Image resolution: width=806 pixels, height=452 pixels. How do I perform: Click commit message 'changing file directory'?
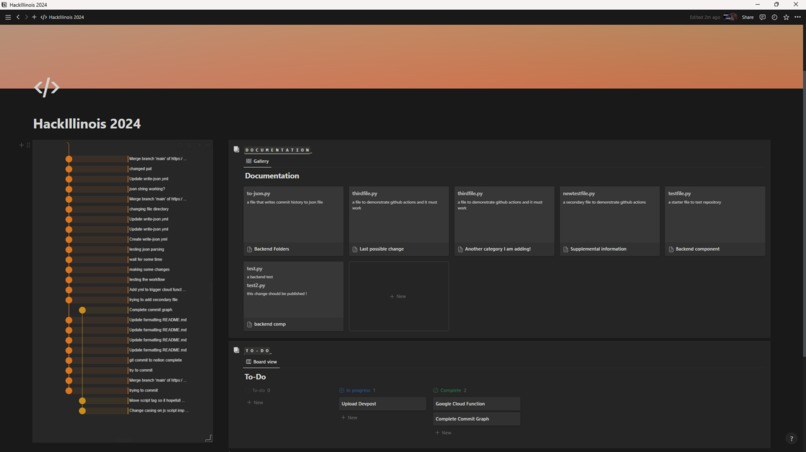click(149, 209)
